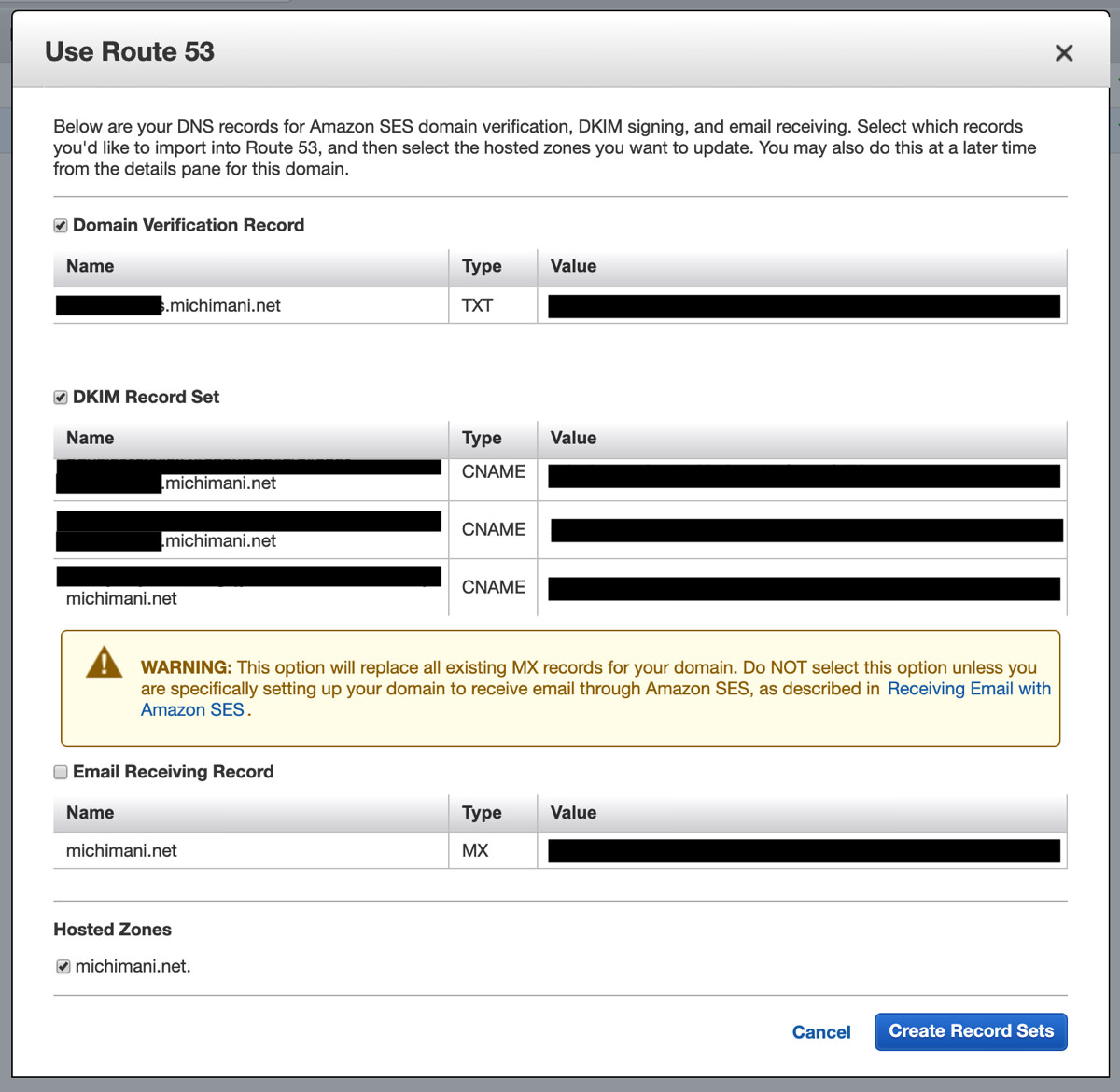Disable the DKIM Record Set selection
1120x1092 pixels.
point(60,397)
